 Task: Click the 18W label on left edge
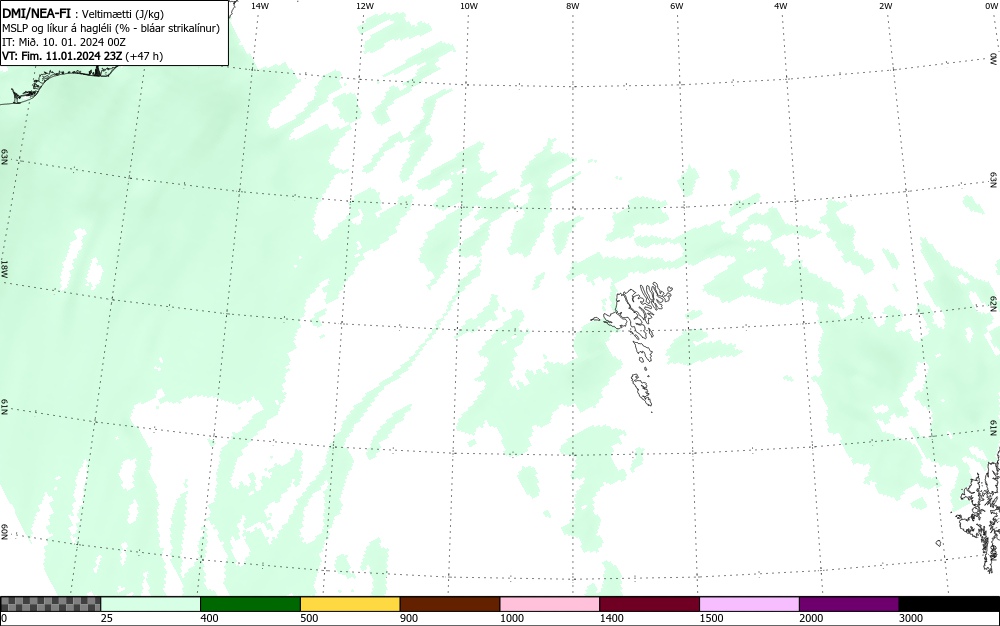coord(4,268)
